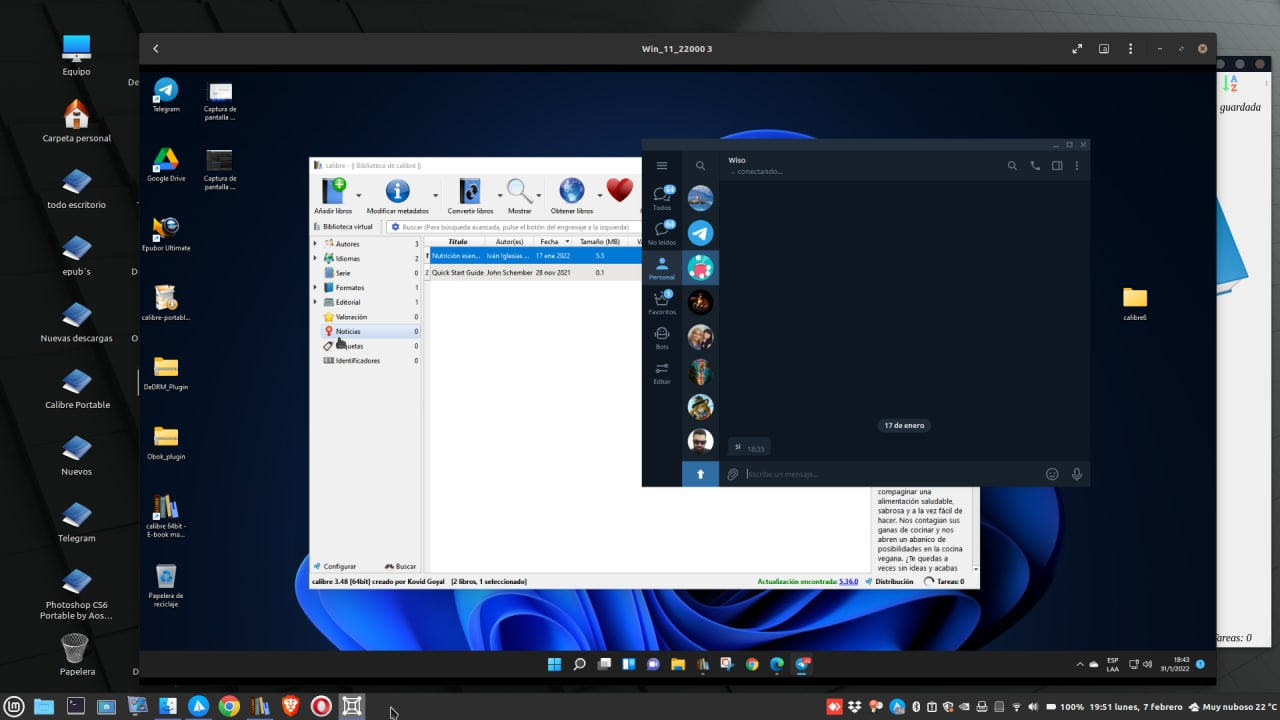Open the Mostrar dropdown arrow
The height and width of the screenshot is (720, 1280).
tap(539, 195)
